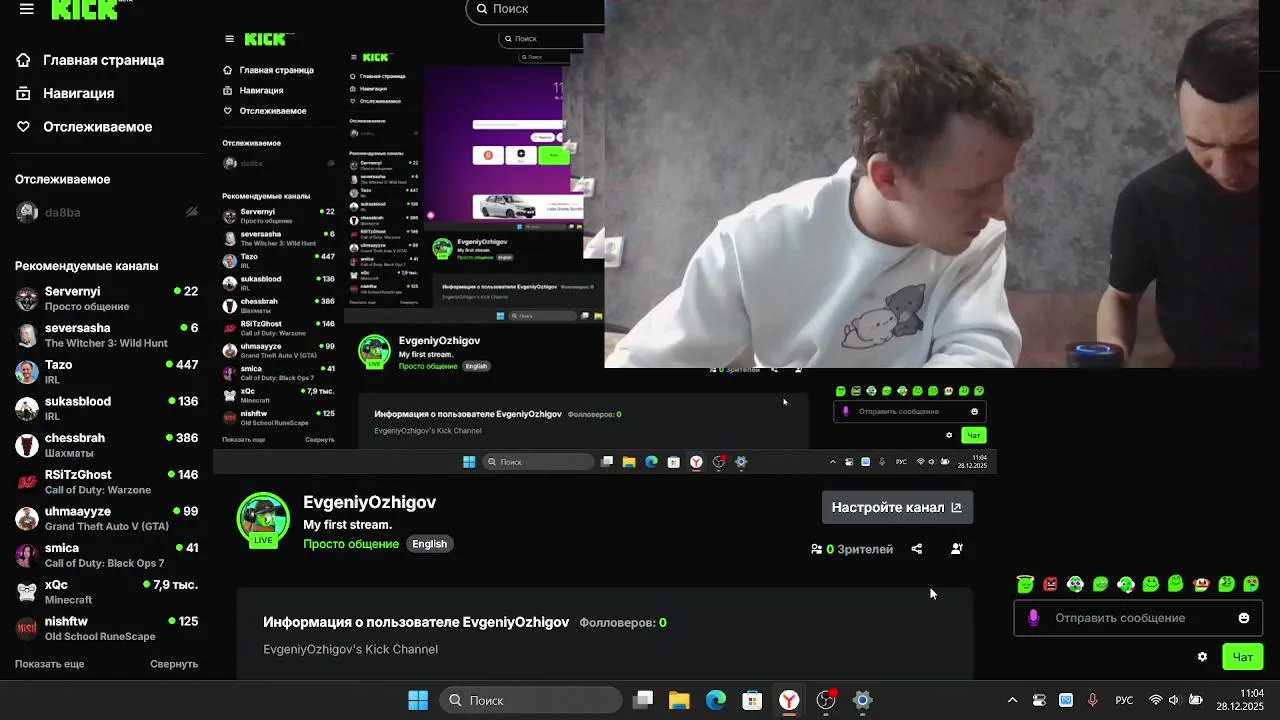
Task: Open the large EvgeniyOzhigov LIVE avatar below the stream
Action: 263,519
